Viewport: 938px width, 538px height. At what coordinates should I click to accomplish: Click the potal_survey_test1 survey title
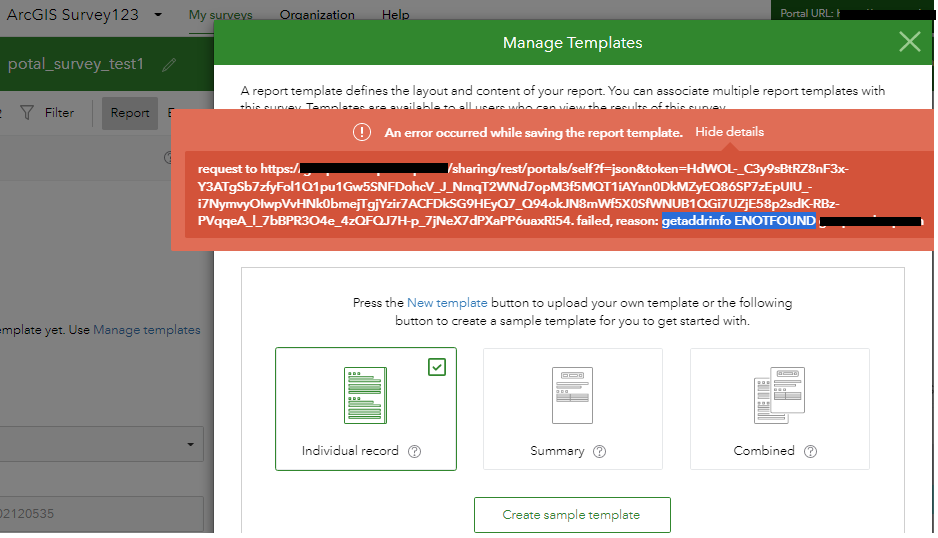[x=76, y=64]
